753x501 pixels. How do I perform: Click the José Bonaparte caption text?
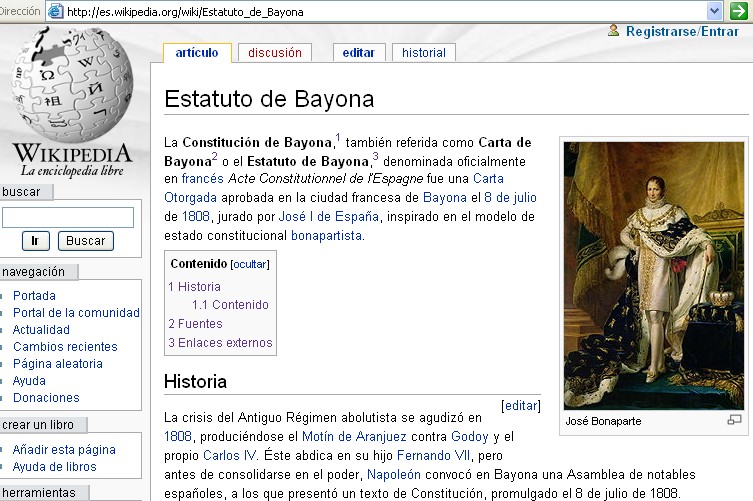[604, 421]
